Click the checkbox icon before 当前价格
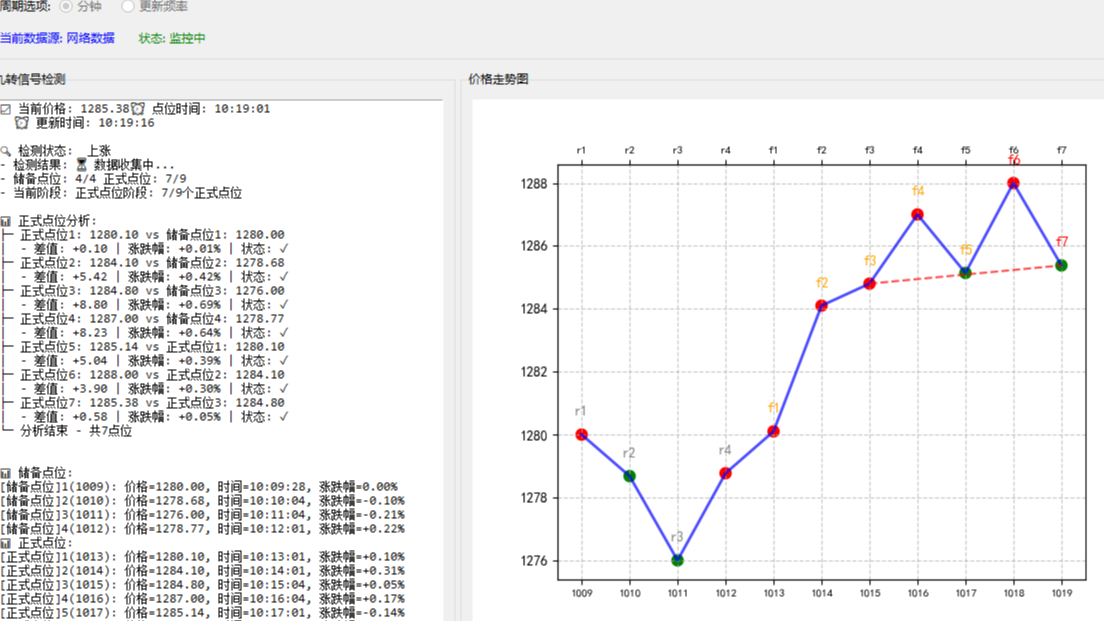This screenshot has width=1104, height=621. 6,108
